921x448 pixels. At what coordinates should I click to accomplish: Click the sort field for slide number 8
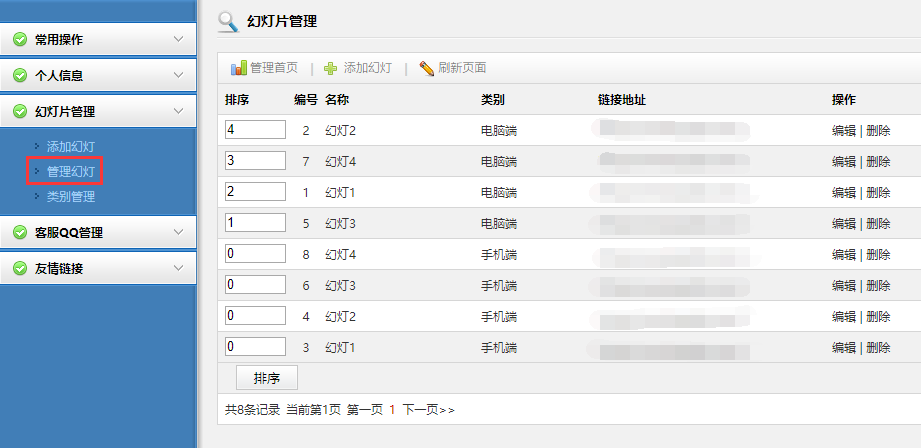255,254
